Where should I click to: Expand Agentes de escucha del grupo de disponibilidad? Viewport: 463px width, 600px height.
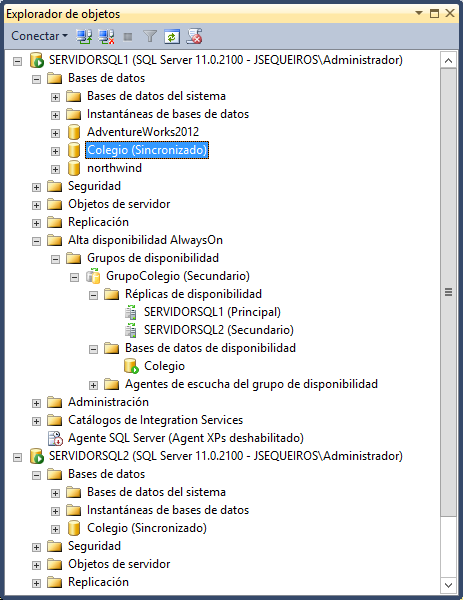(x=93, y=385)
